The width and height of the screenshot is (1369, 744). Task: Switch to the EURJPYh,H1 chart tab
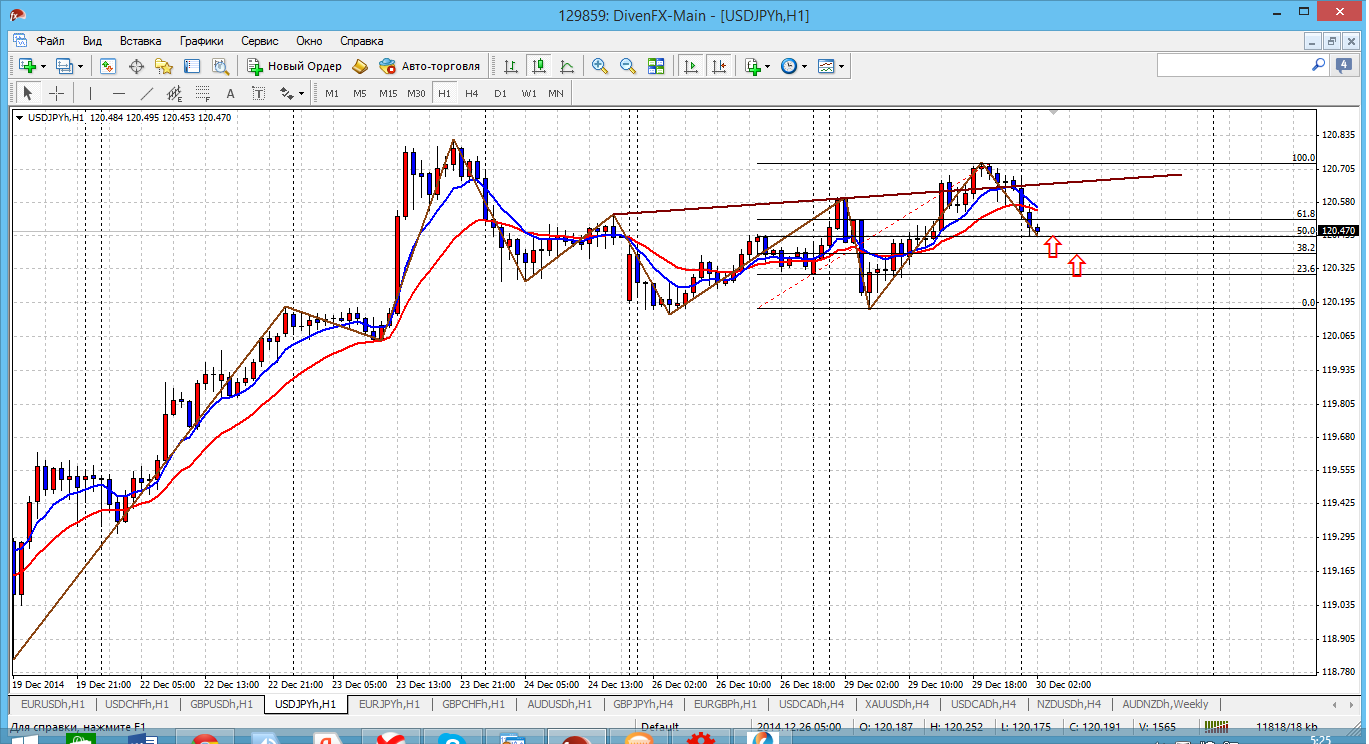point(389,704)
